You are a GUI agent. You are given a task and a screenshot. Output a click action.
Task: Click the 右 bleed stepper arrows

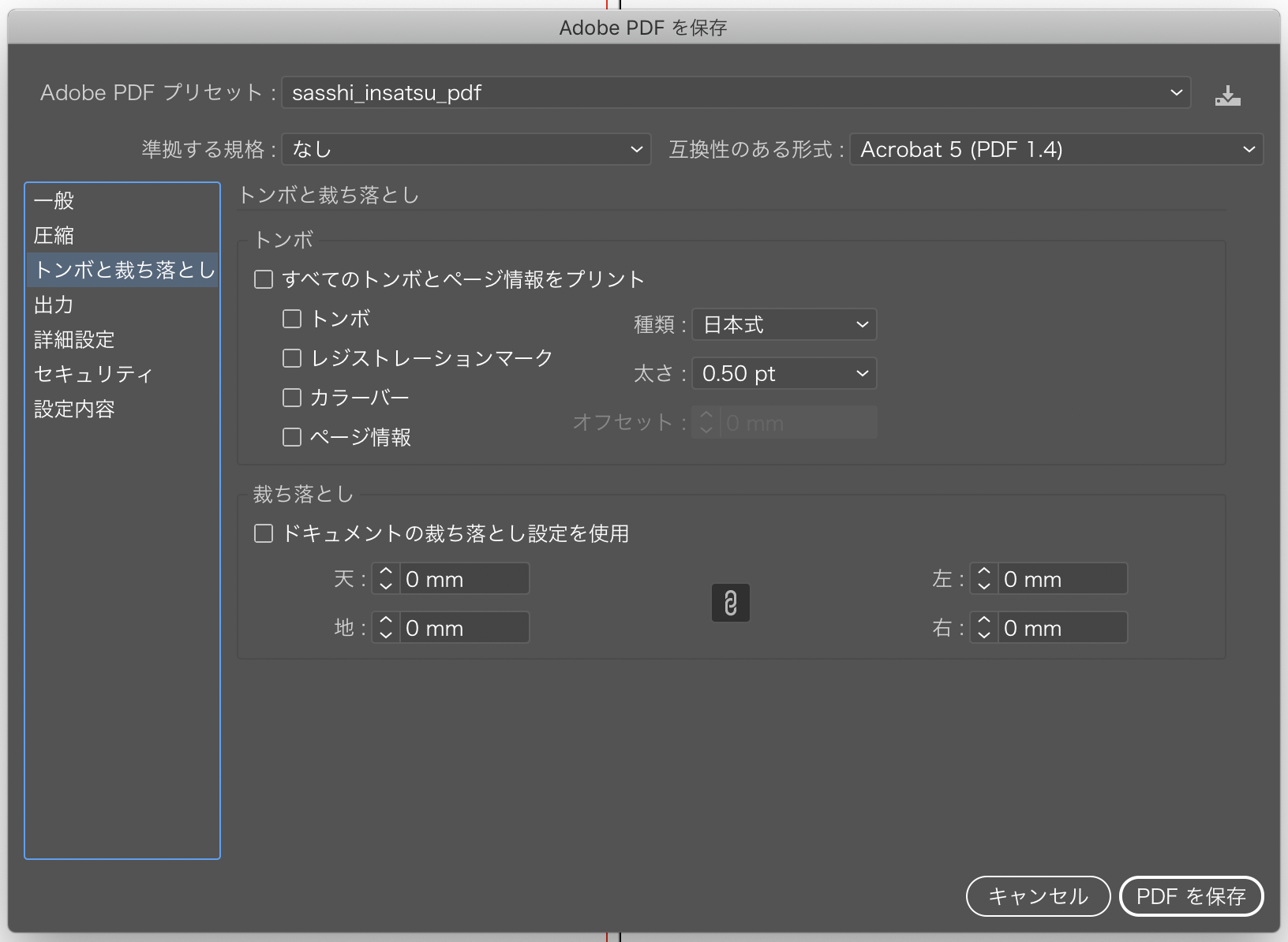[x=984, y=628]
